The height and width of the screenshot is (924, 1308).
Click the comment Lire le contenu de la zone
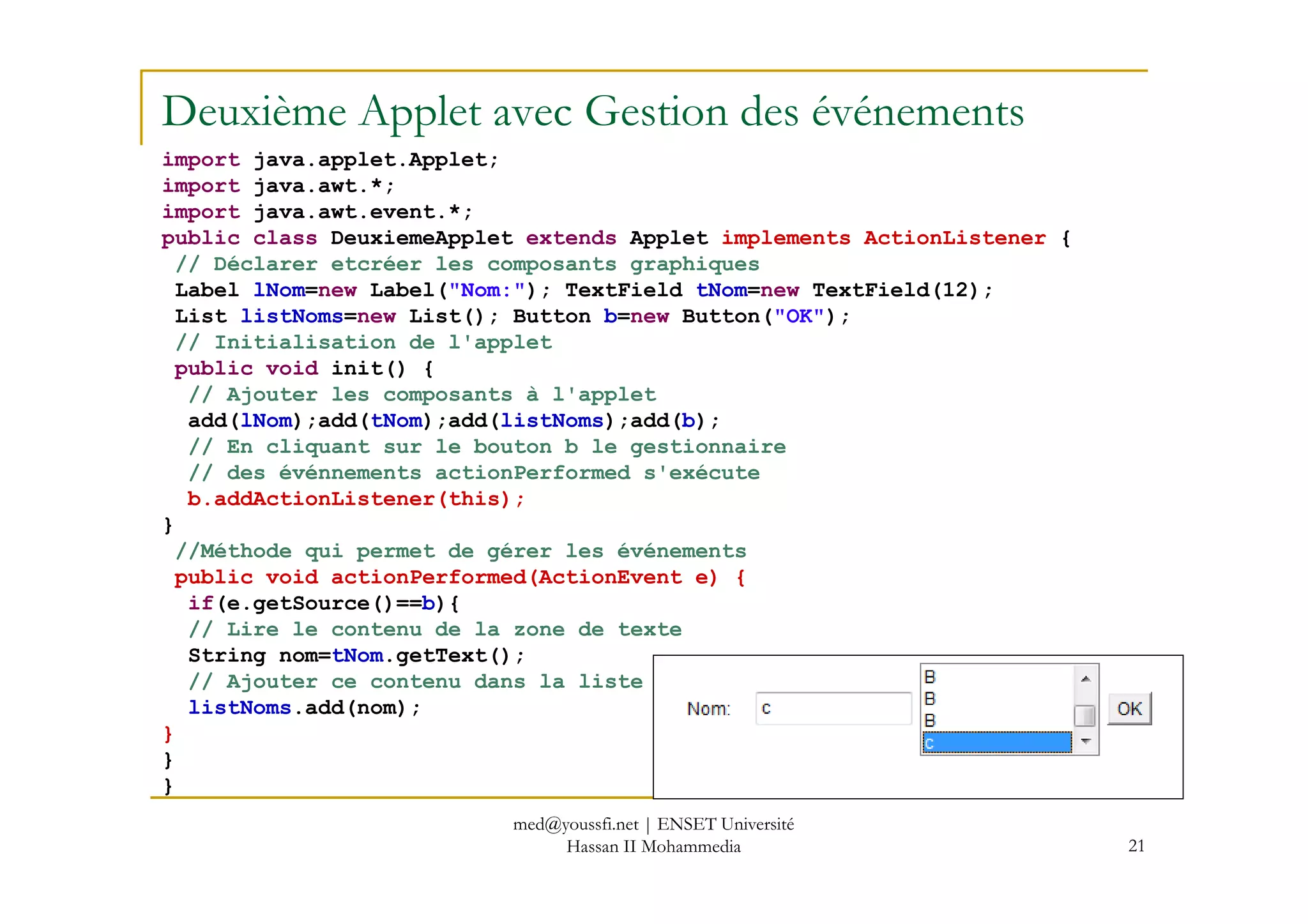point(435,630)
